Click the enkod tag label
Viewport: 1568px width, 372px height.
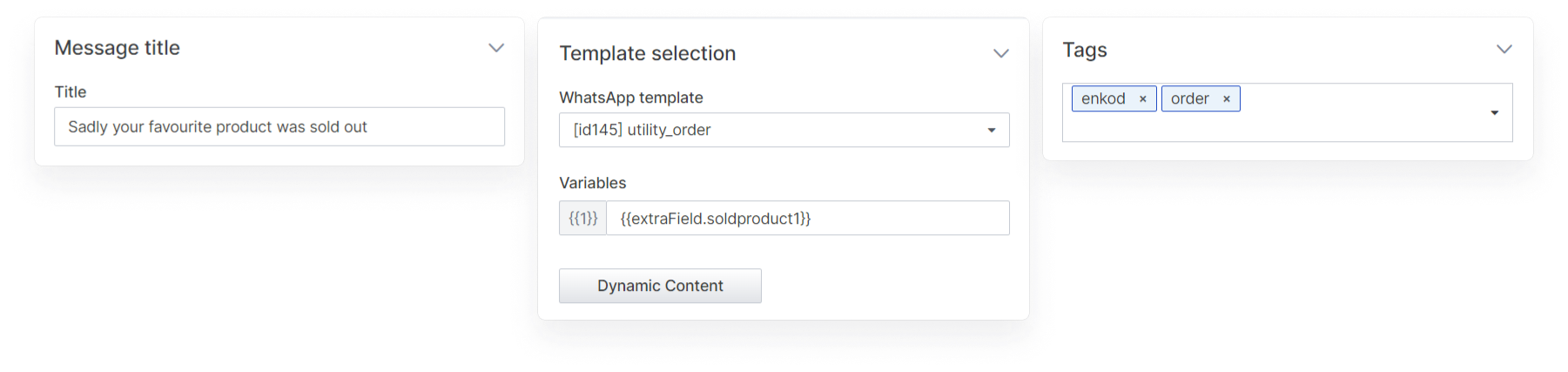coord(1103,98)
